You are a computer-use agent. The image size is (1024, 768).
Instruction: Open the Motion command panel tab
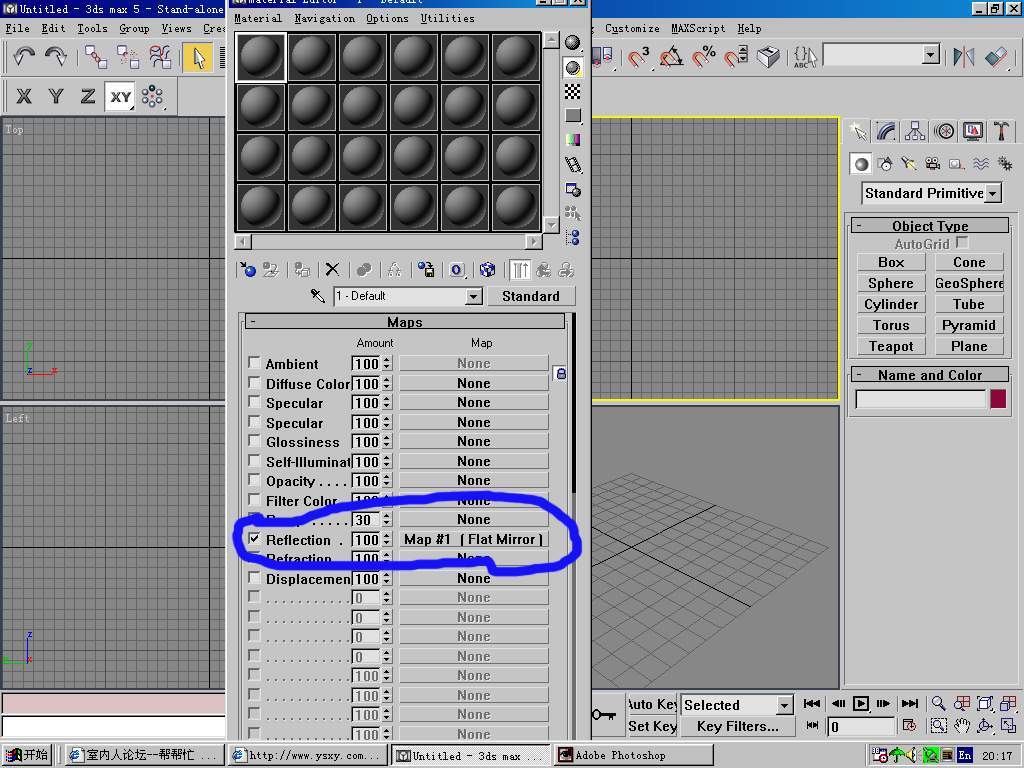pyautogui.click(x=944, y=131)
